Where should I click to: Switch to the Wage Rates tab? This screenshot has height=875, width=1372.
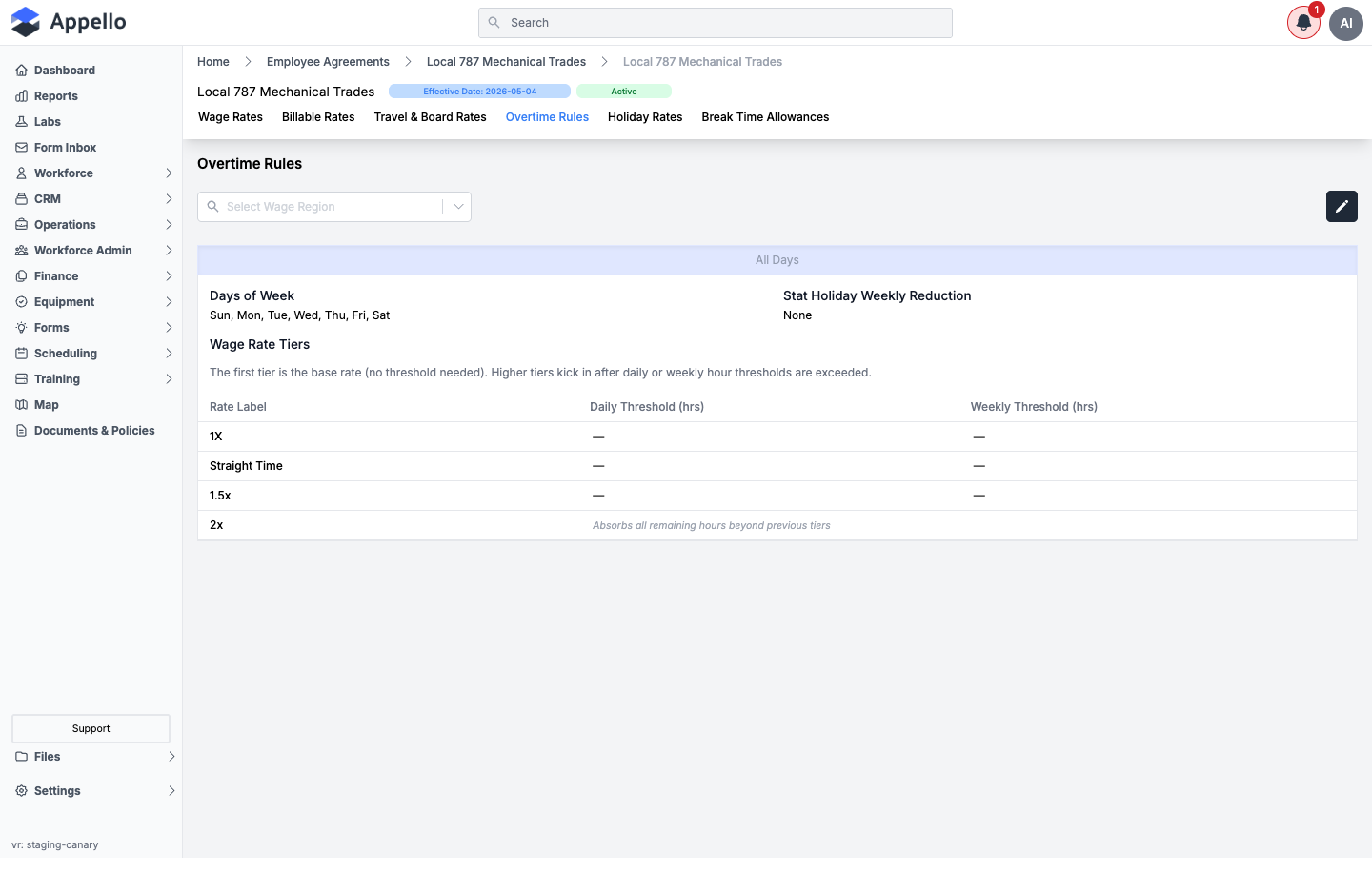coord(231,117)
